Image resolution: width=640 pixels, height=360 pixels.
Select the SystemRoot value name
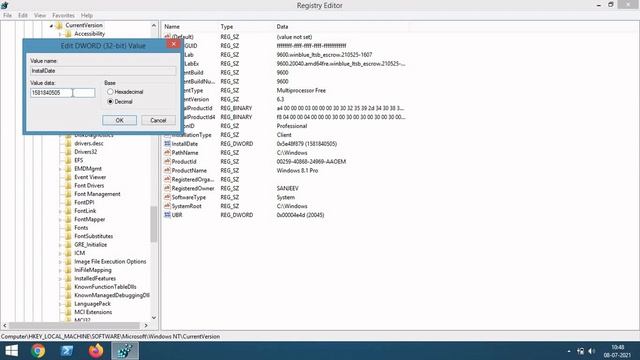187,206
